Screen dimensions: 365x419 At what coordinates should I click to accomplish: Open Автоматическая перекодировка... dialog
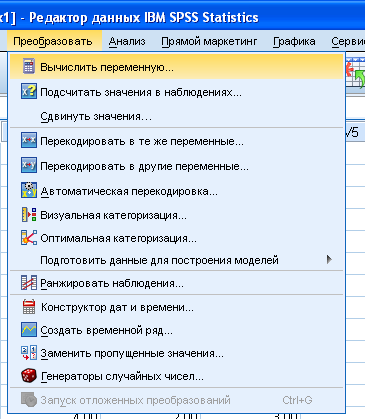click(x=176, y=191)
